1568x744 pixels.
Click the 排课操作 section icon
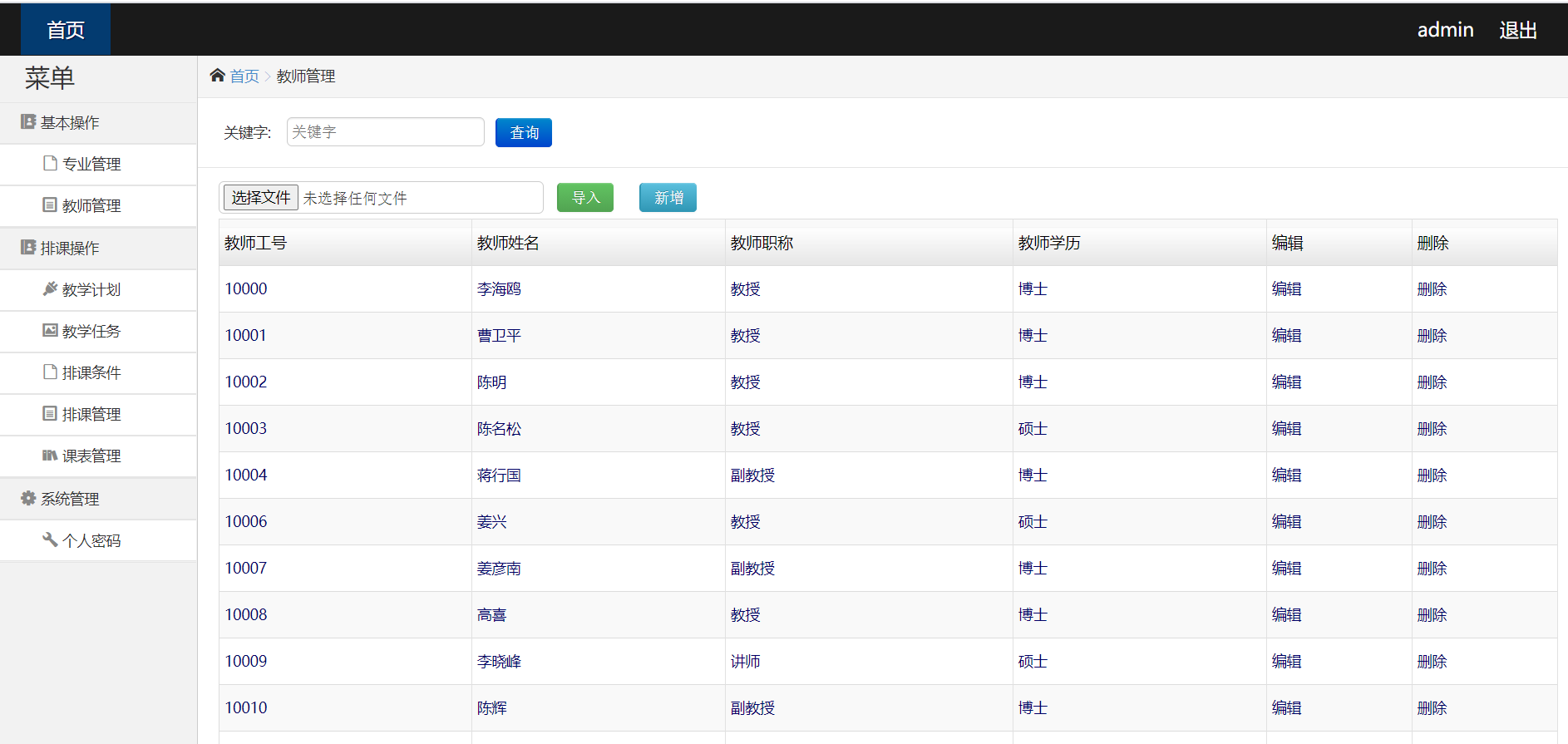(x=28, y=248)
